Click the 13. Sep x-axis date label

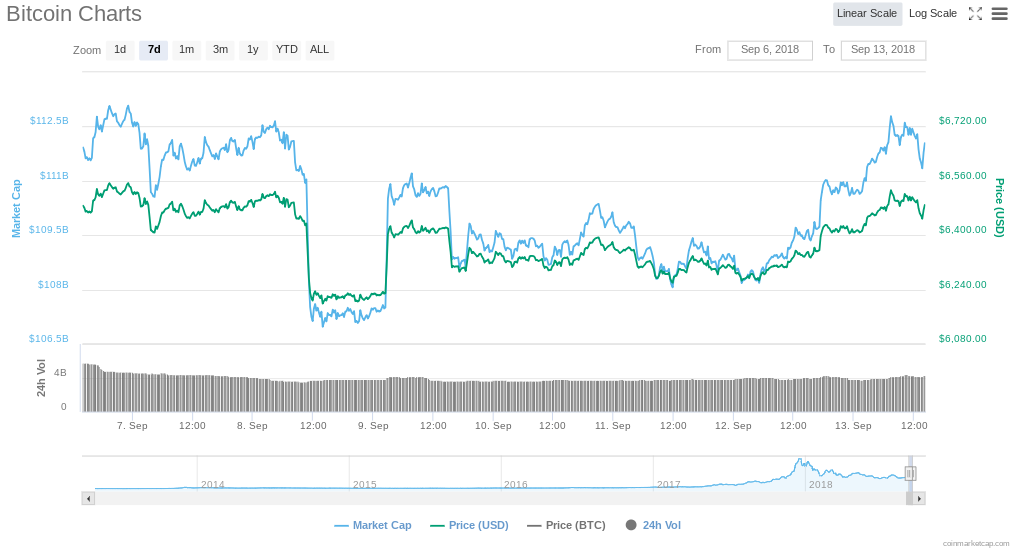pos(853,426)
